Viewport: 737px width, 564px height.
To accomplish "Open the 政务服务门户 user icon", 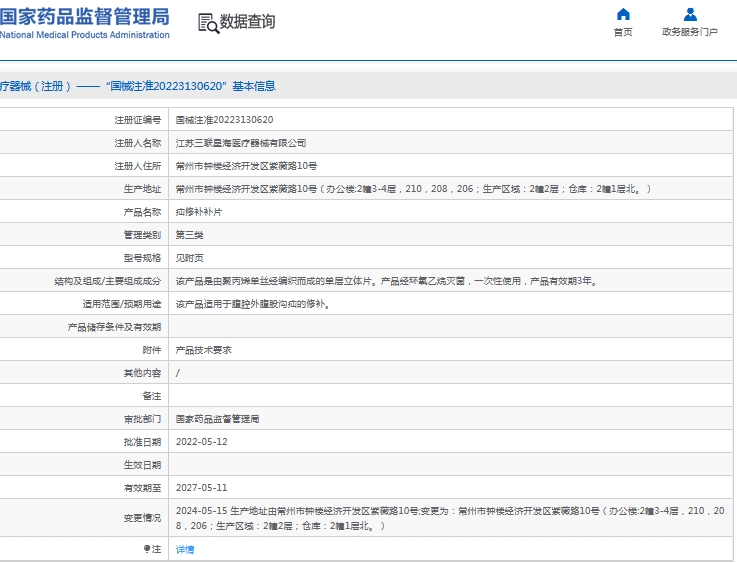I will pos(690,14).
